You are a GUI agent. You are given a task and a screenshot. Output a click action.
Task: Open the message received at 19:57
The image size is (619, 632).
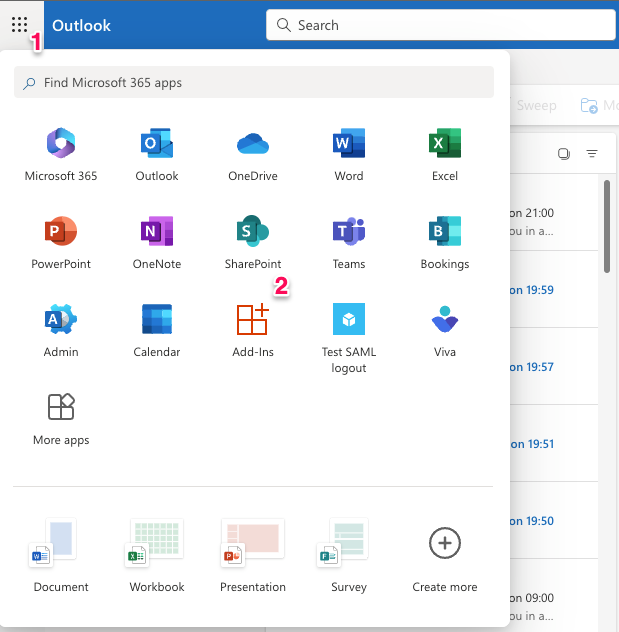click(x=554, y=366)
